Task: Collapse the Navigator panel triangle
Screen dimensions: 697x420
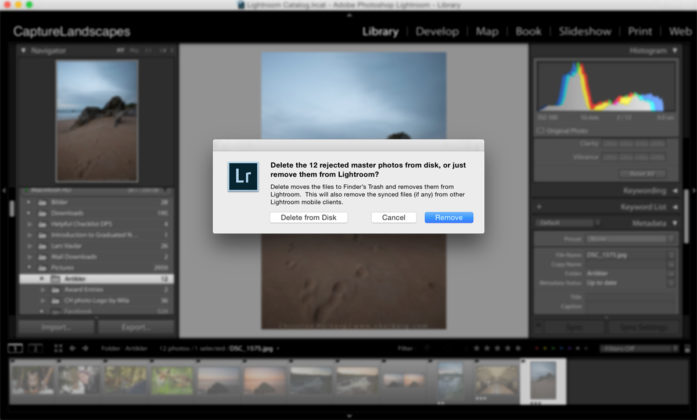Action: pyautogui.click(x=24, y=51)
